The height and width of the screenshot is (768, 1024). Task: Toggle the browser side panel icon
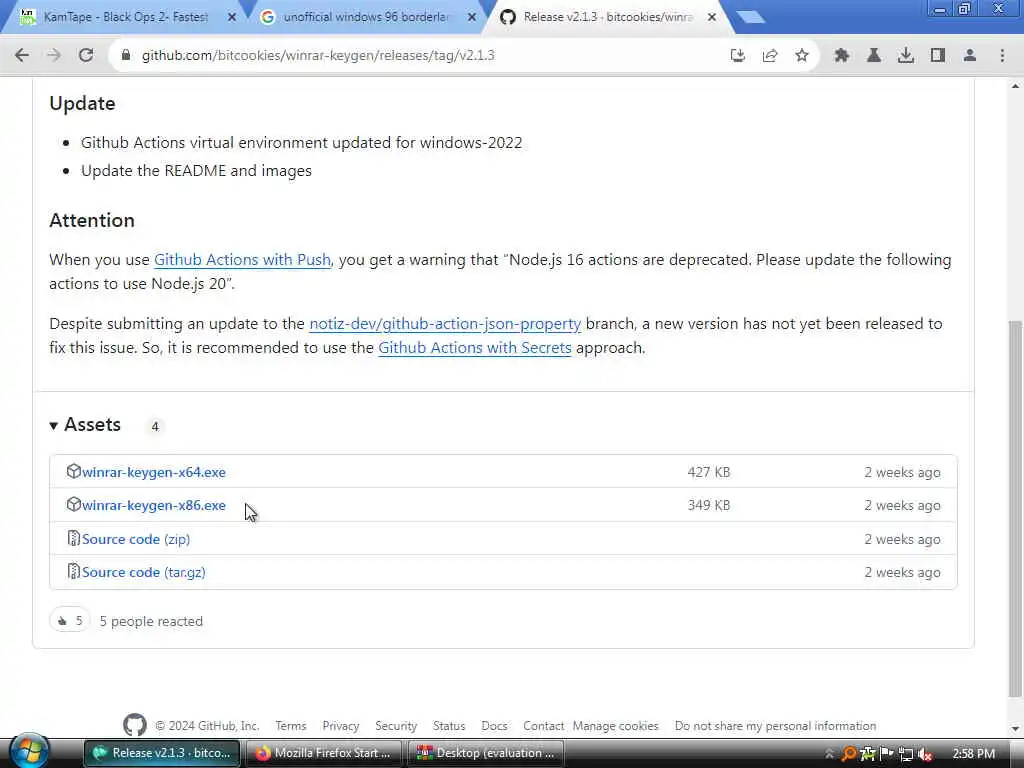[938, 56]
